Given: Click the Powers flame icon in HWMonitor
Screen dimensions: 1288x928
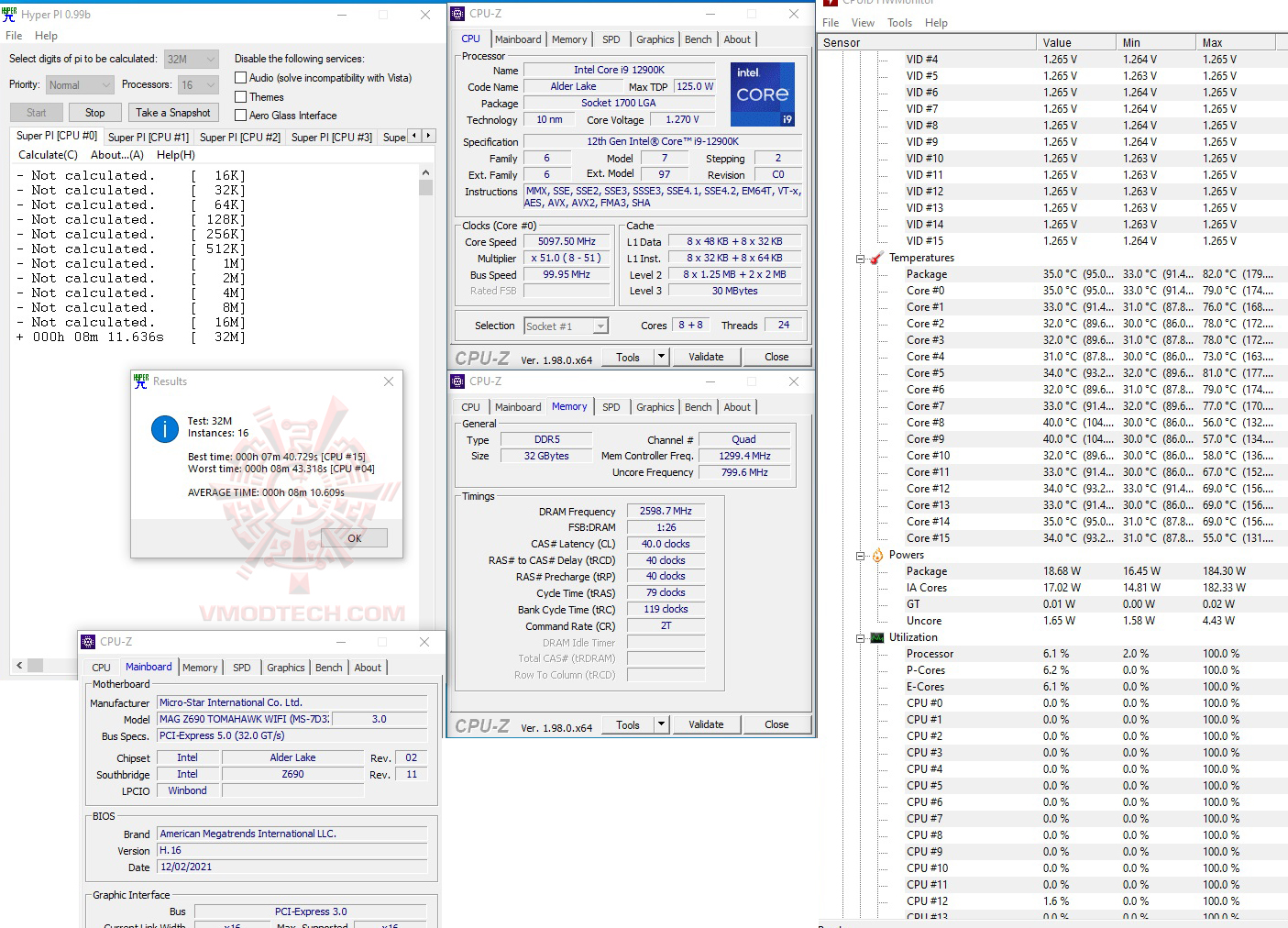Looking at the screenshot, I should click(x=877, y=555).
